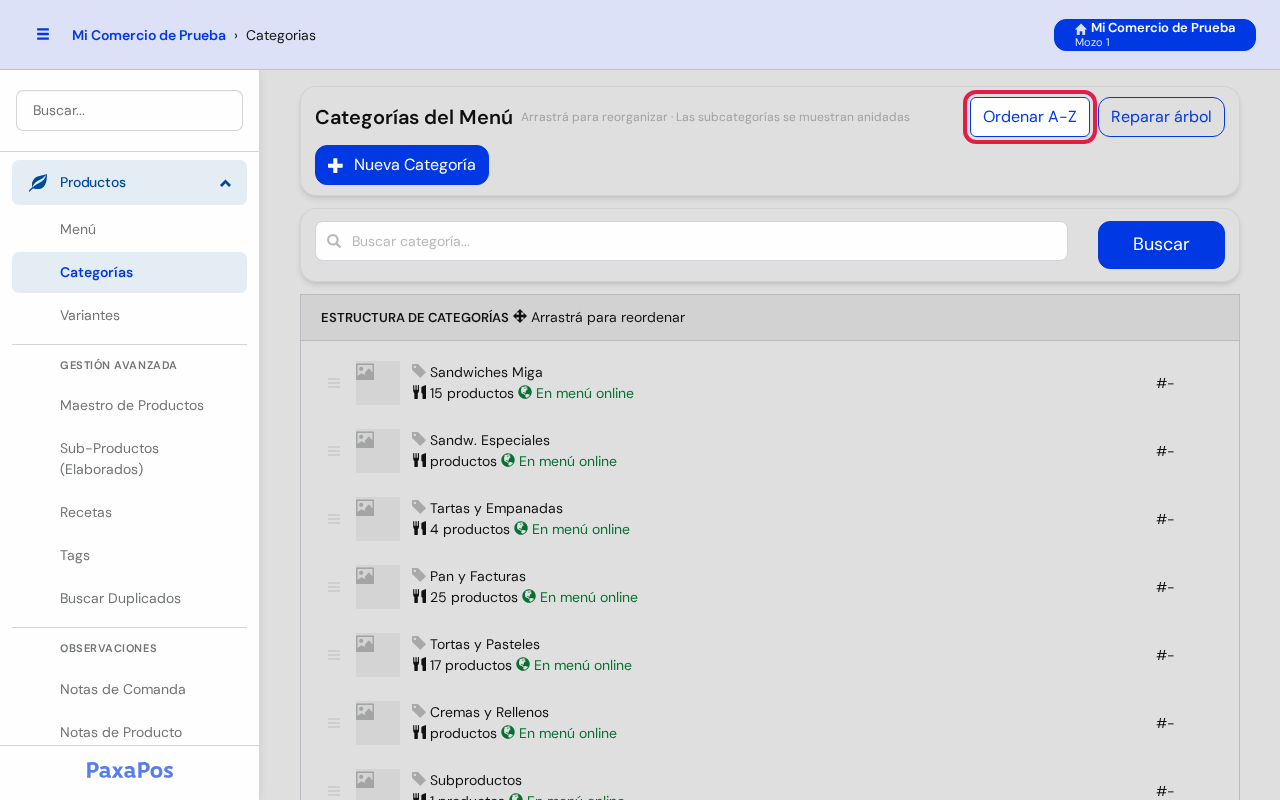Screen dimensions: 1280x800
Task: Click the blue Buscar button
Action: (x=1161, y=245)
